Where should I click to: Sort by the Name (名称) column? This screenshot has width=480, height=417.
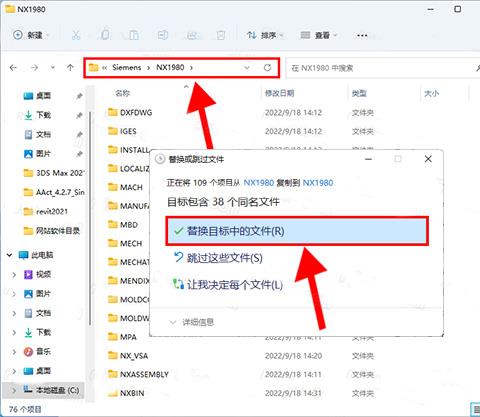(122, 93)
